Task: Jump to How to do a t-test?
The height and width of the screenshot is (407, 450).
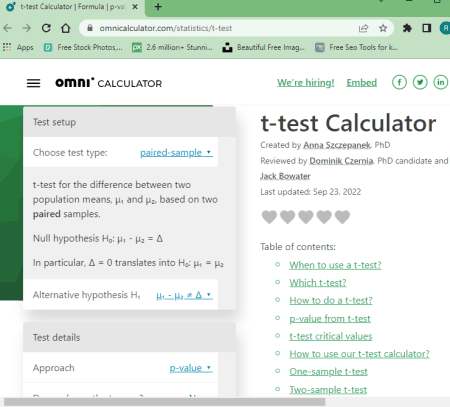Action: pyautogui.click(x=331, y=300)
